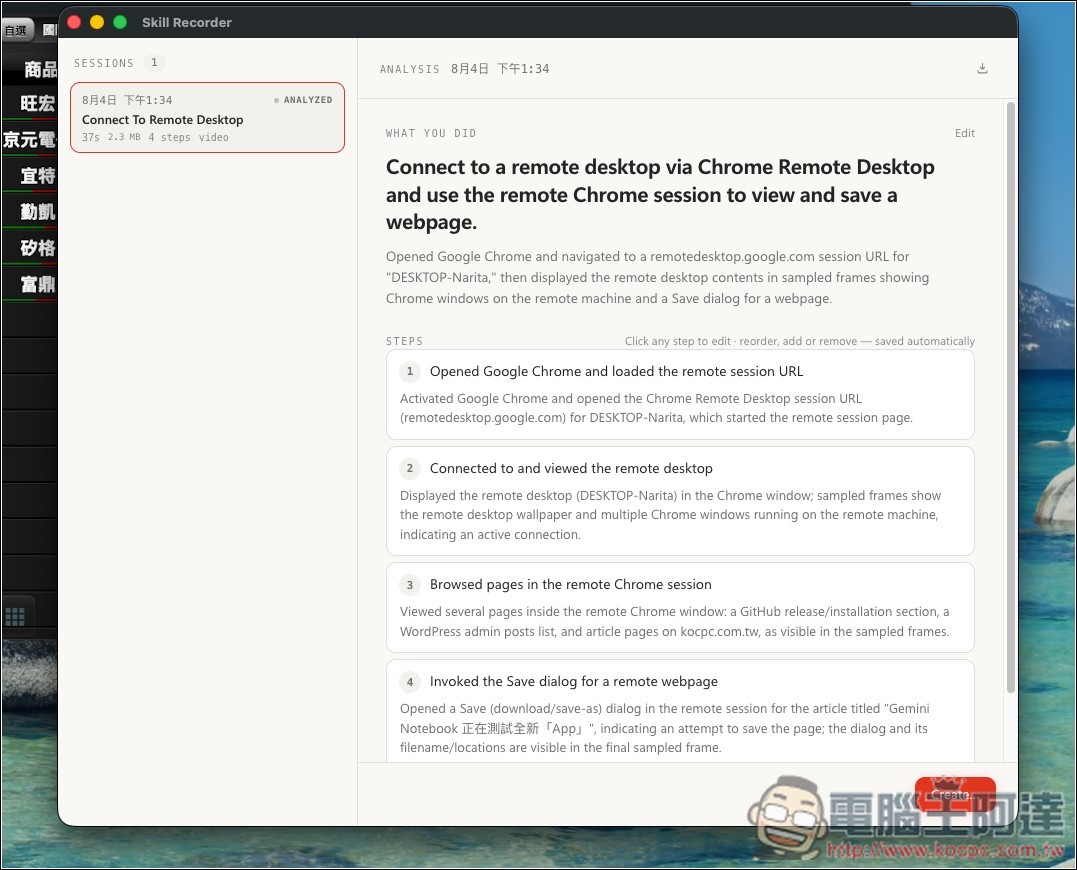Click Edit in What You Did
The width and height of the screenshot is (1077, 870).
tap(964, 133)
